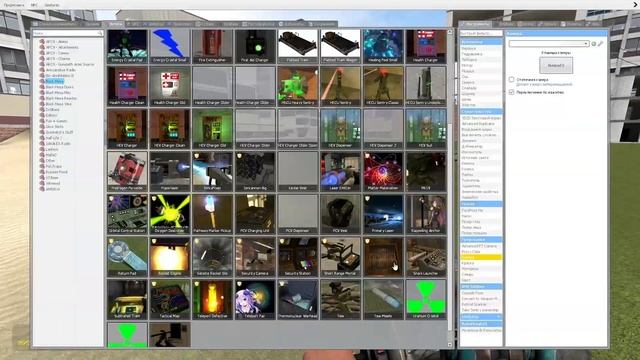
Task: Select the yellow highlighted Camera tool
Action: point(481,257)
